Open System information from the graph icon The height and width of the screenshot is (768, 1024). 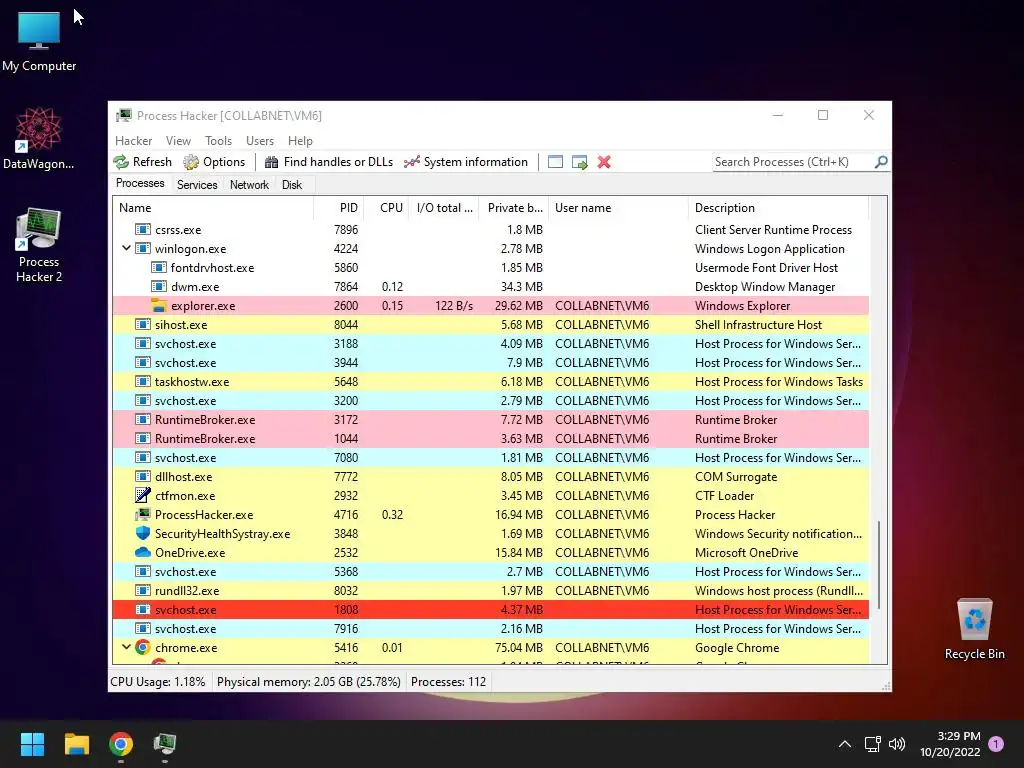[x=411, y=162]
